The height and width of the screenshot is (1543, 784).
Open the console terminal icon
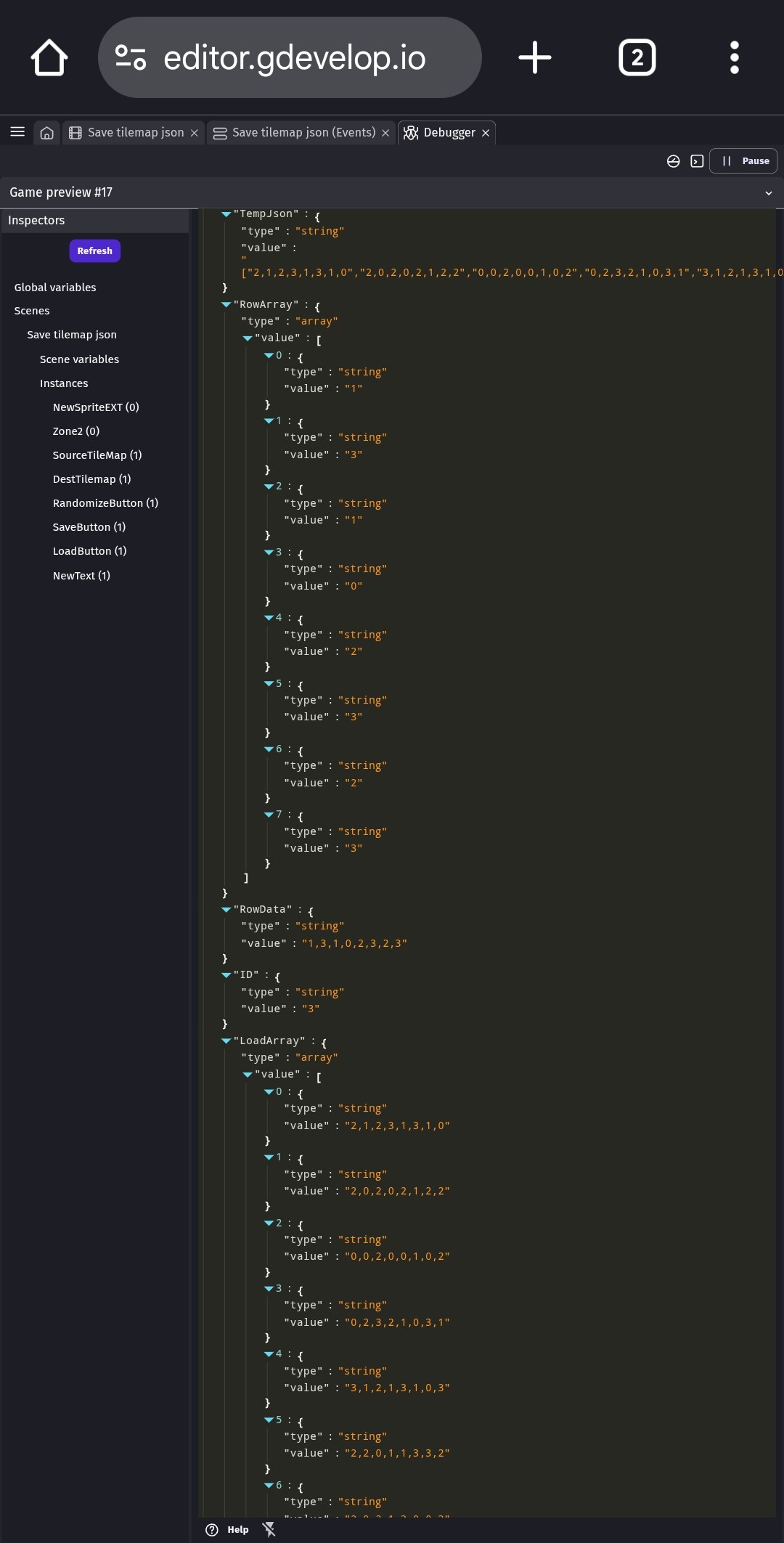[x=697, y=161]
